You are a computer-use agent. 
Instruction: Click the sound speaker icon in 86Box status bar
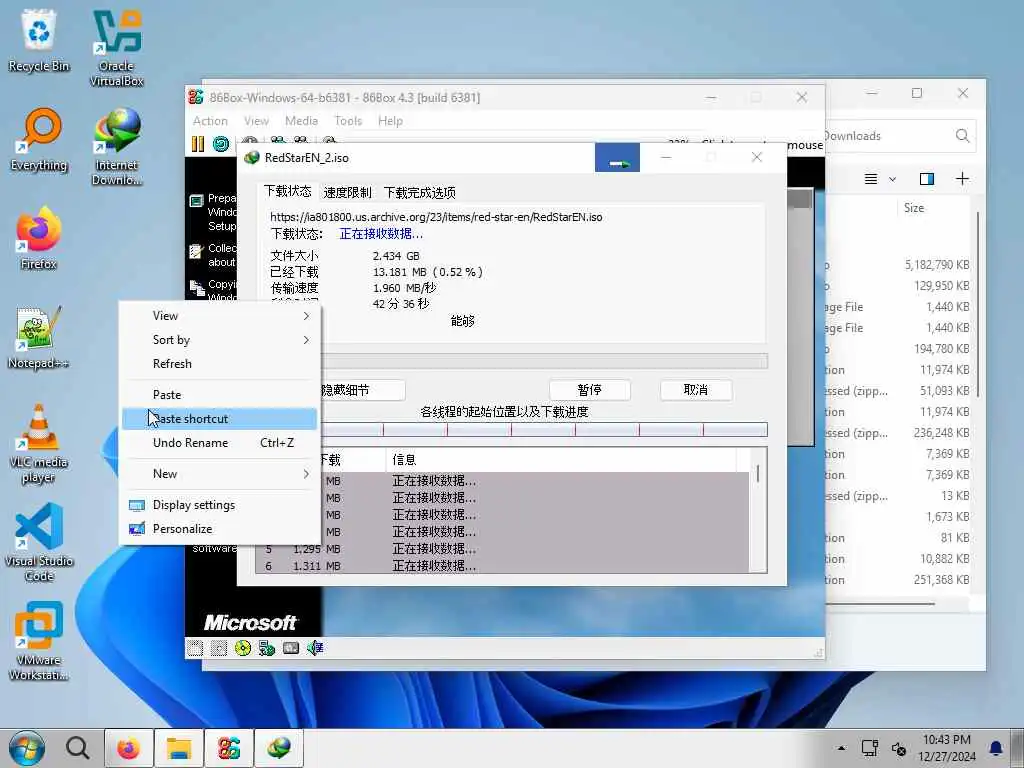click(315, 648)
